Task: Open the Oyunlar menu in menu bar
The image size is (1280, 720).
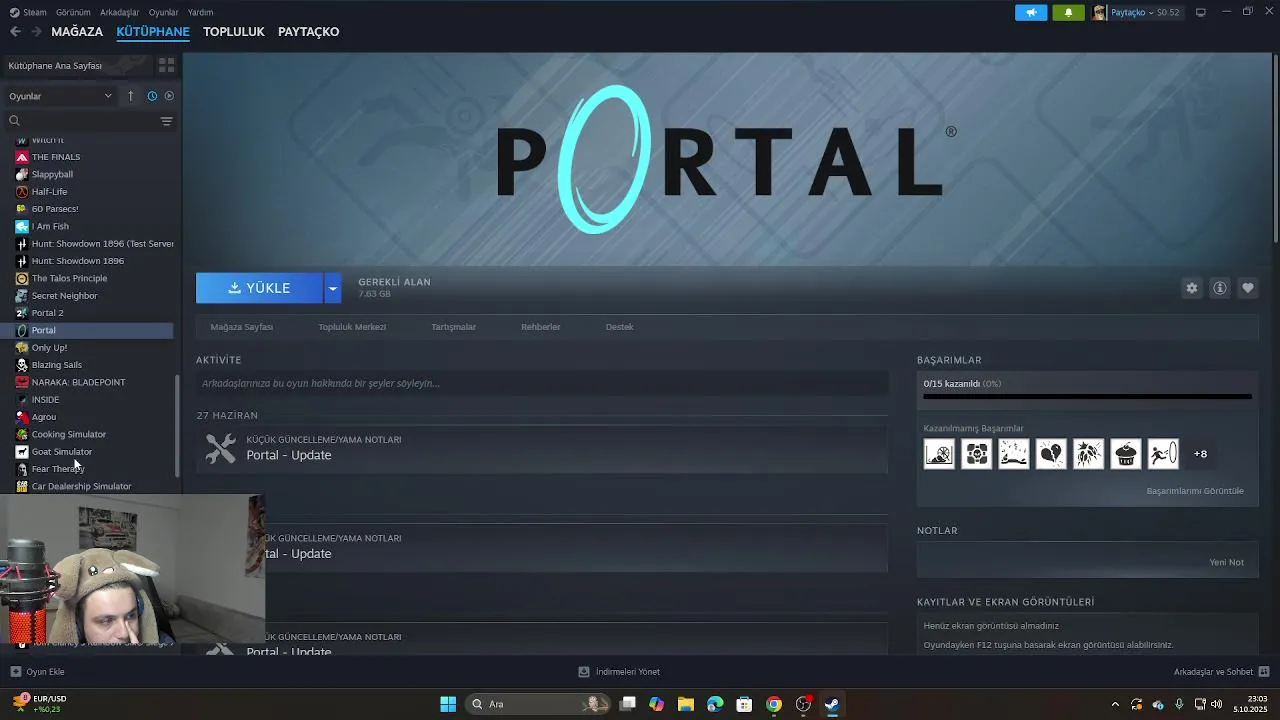Action: [x=164, y=12]
